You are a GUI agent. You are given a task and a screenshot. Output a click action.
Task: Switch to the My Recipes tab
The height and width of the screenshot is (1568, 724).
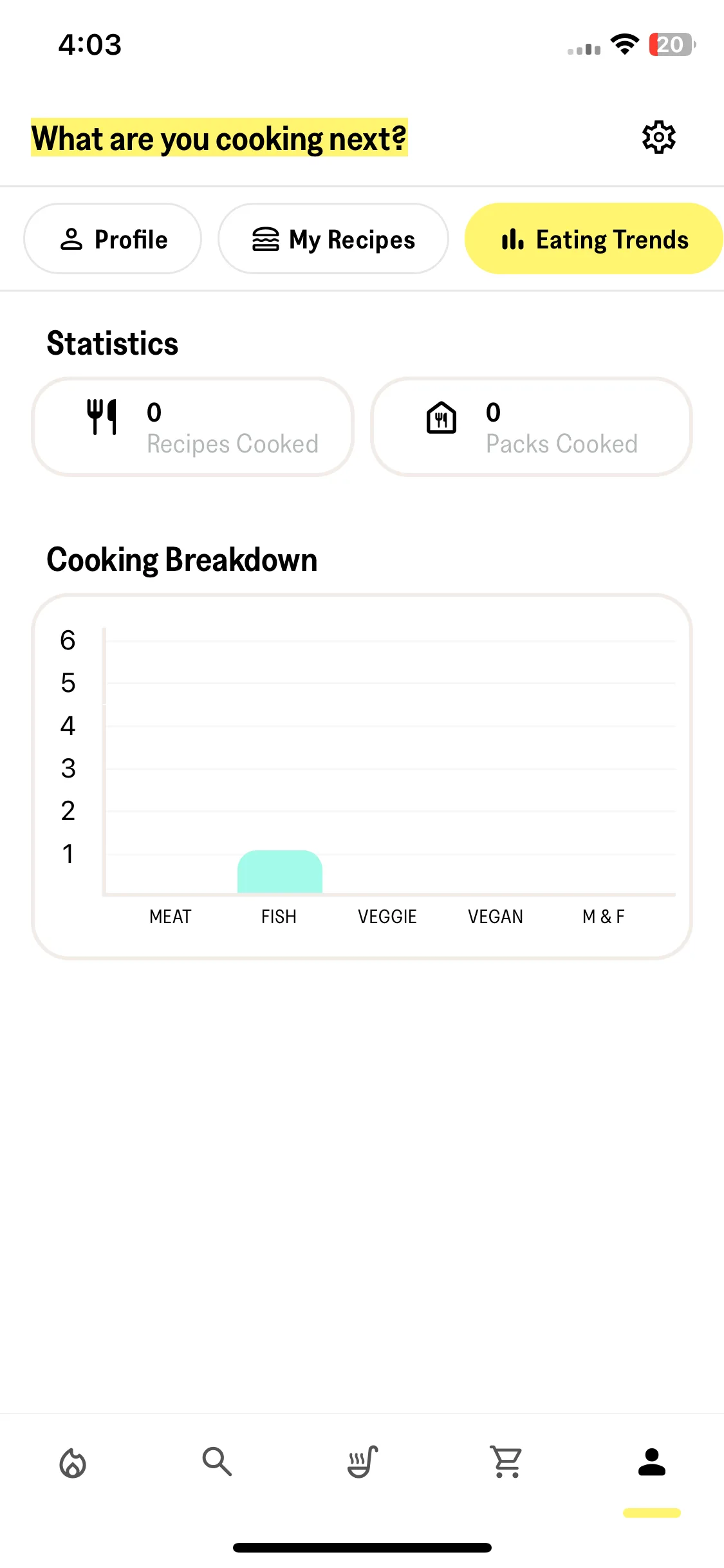(333, 239)
